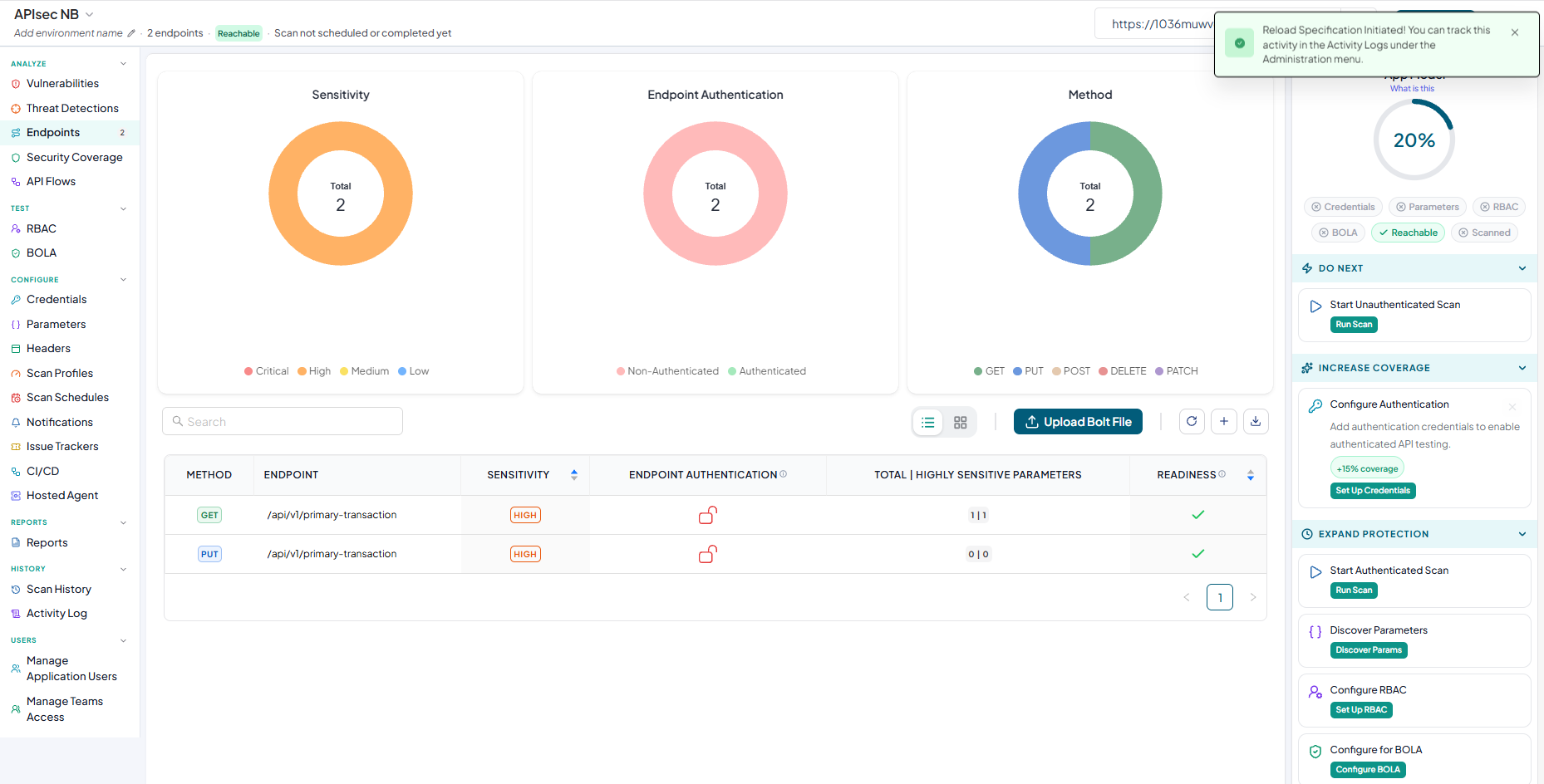Screen dimensions: 1544x784
Task: Click the download export icon
Action: pos(1256,422)
